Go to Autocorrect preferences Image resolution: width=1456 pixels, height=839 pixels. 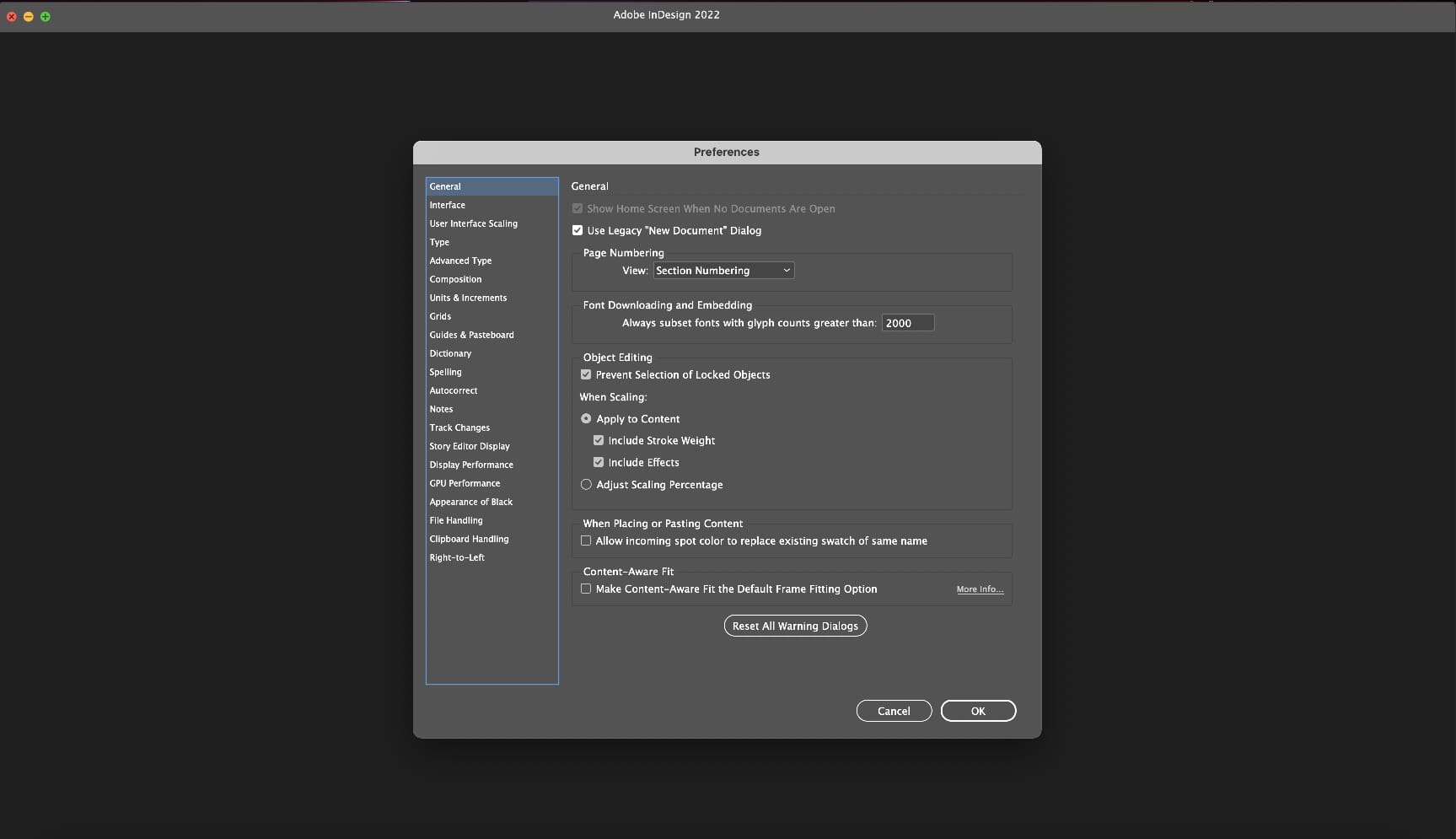point(492,390)
